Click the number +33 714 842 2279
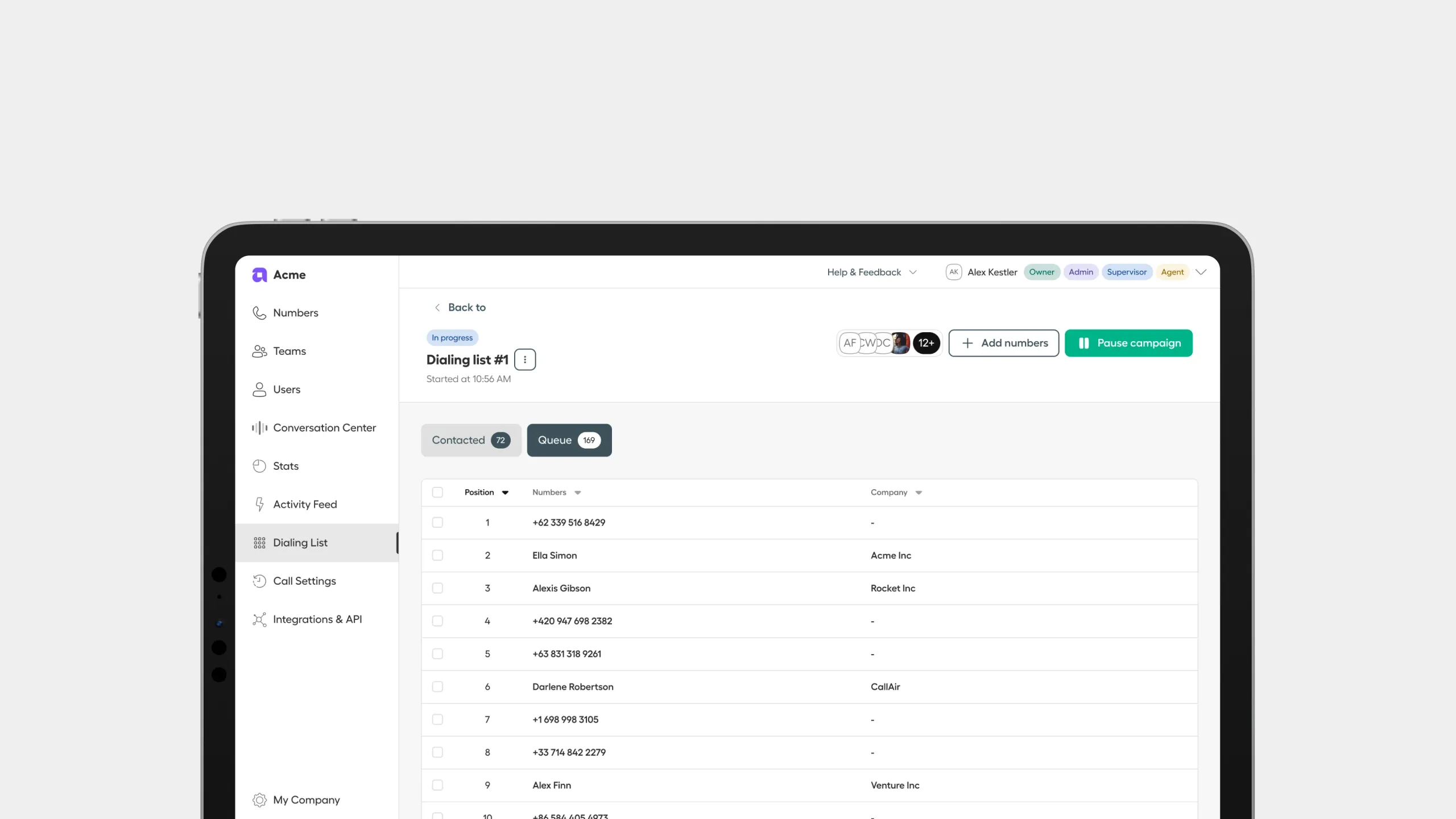Screen dimensions: 1456x819 click(569, 752)
